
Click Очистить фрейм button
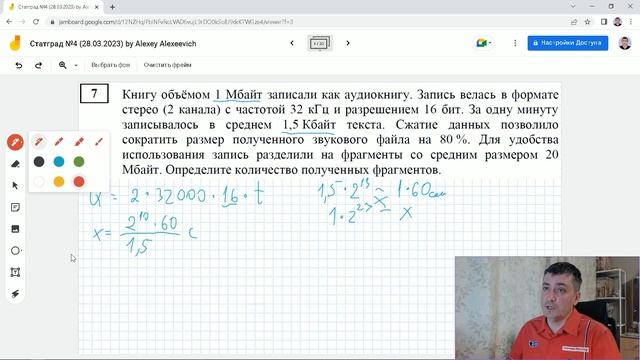[167, 65]
